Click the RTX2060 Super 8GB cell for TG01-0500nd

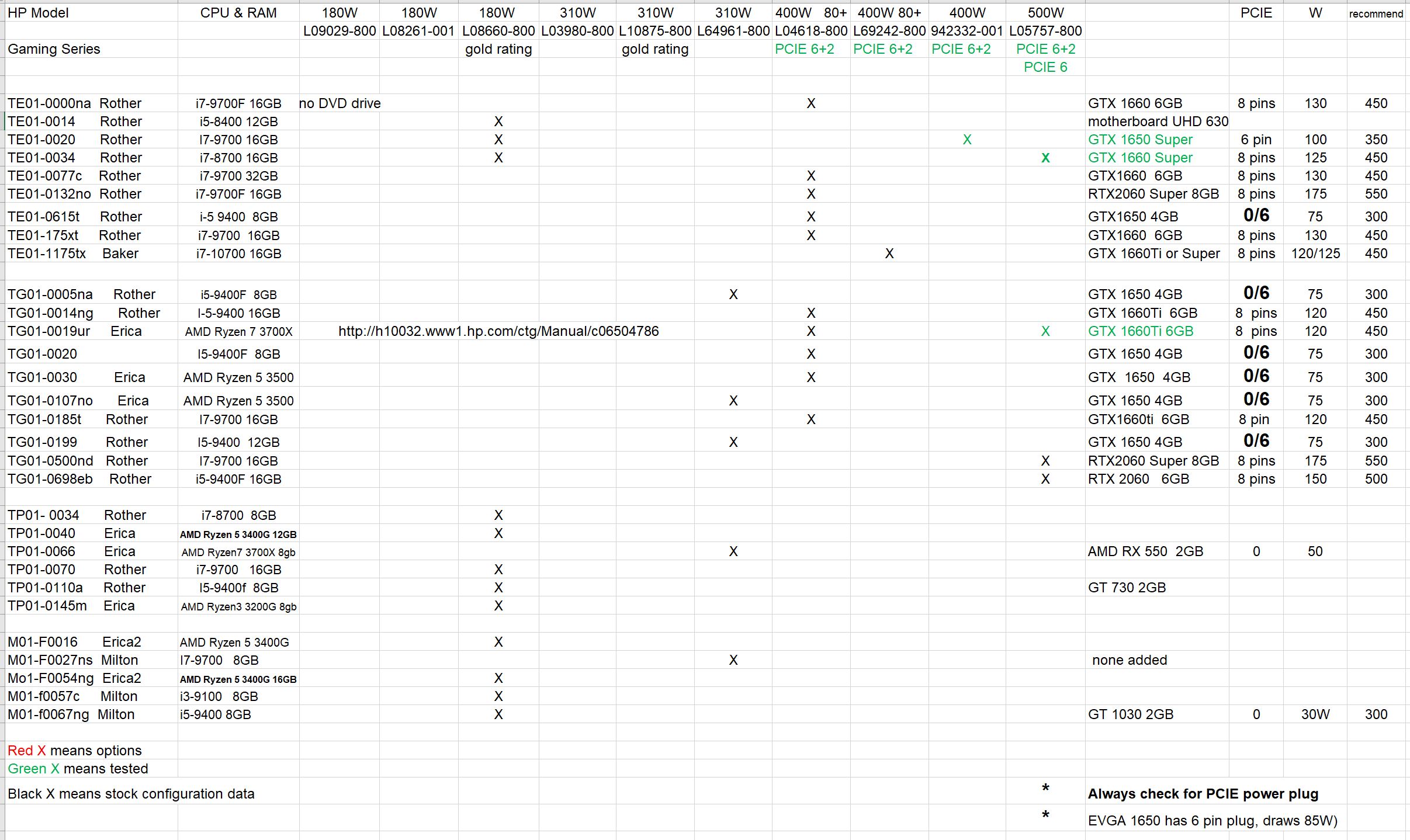coord(1154,460)
